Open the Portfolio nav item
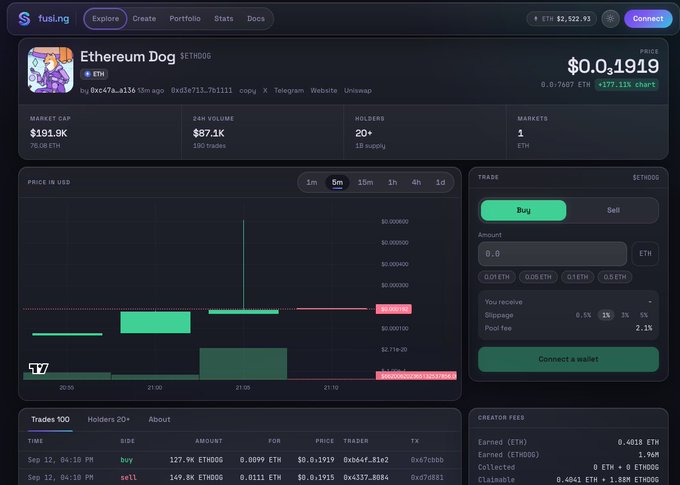 (185, 19)
